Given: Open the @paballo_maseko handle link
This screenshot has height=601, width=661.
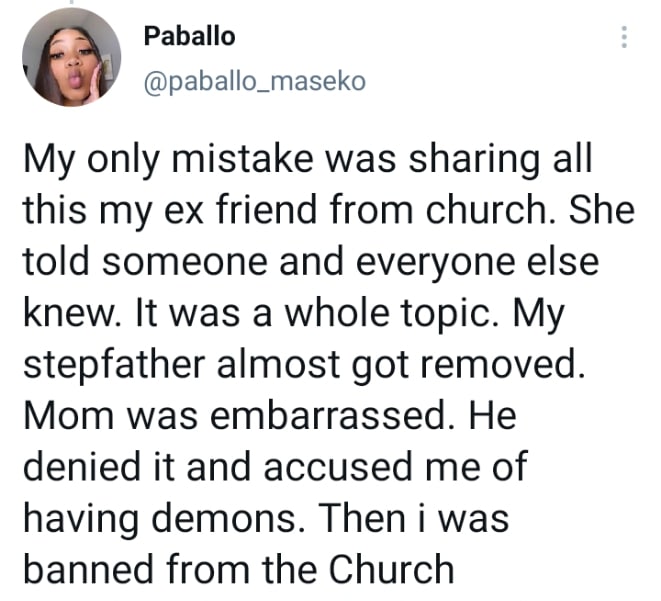Looking at the screenshot, I should (x=255, y=81).
